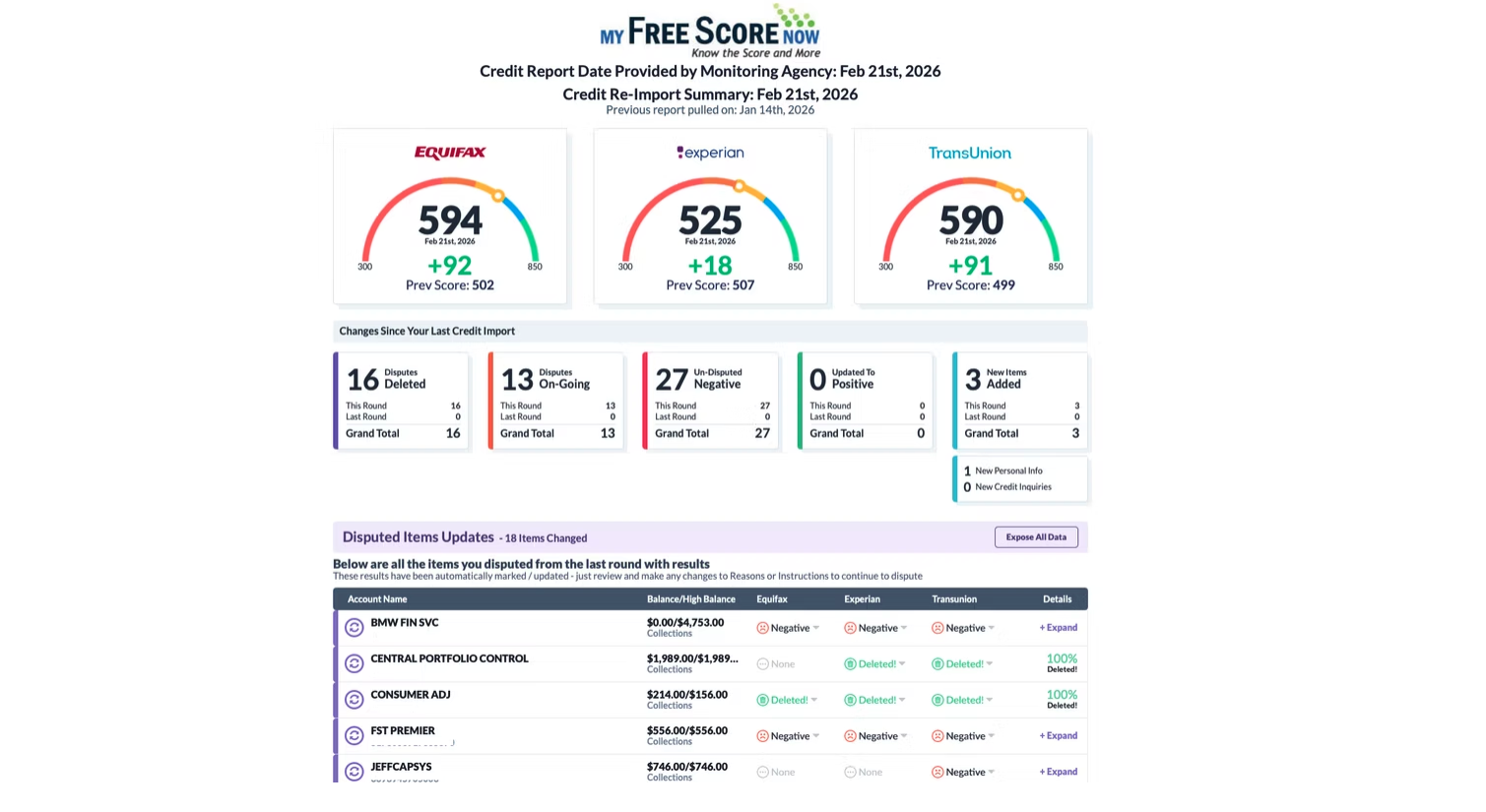Click the Equifax logo
1486x812 pixels.
pos(450,153)
